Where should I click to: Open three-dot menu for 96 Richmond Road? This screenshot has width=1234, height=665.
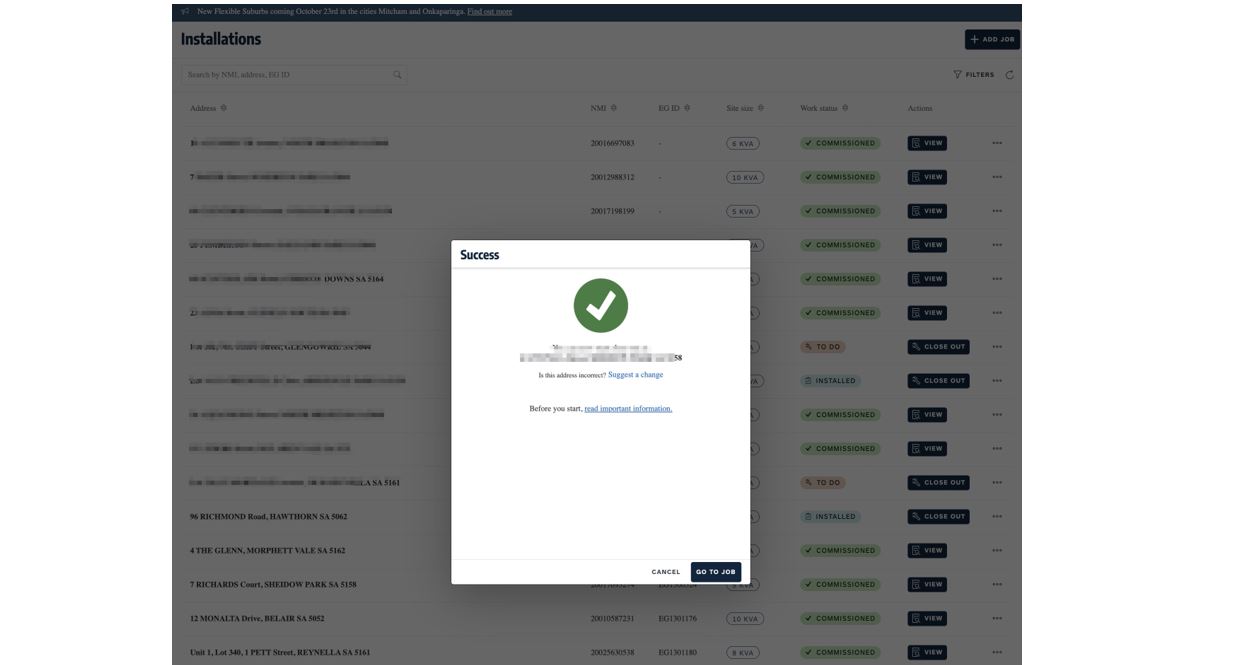(x=997, y=517)
